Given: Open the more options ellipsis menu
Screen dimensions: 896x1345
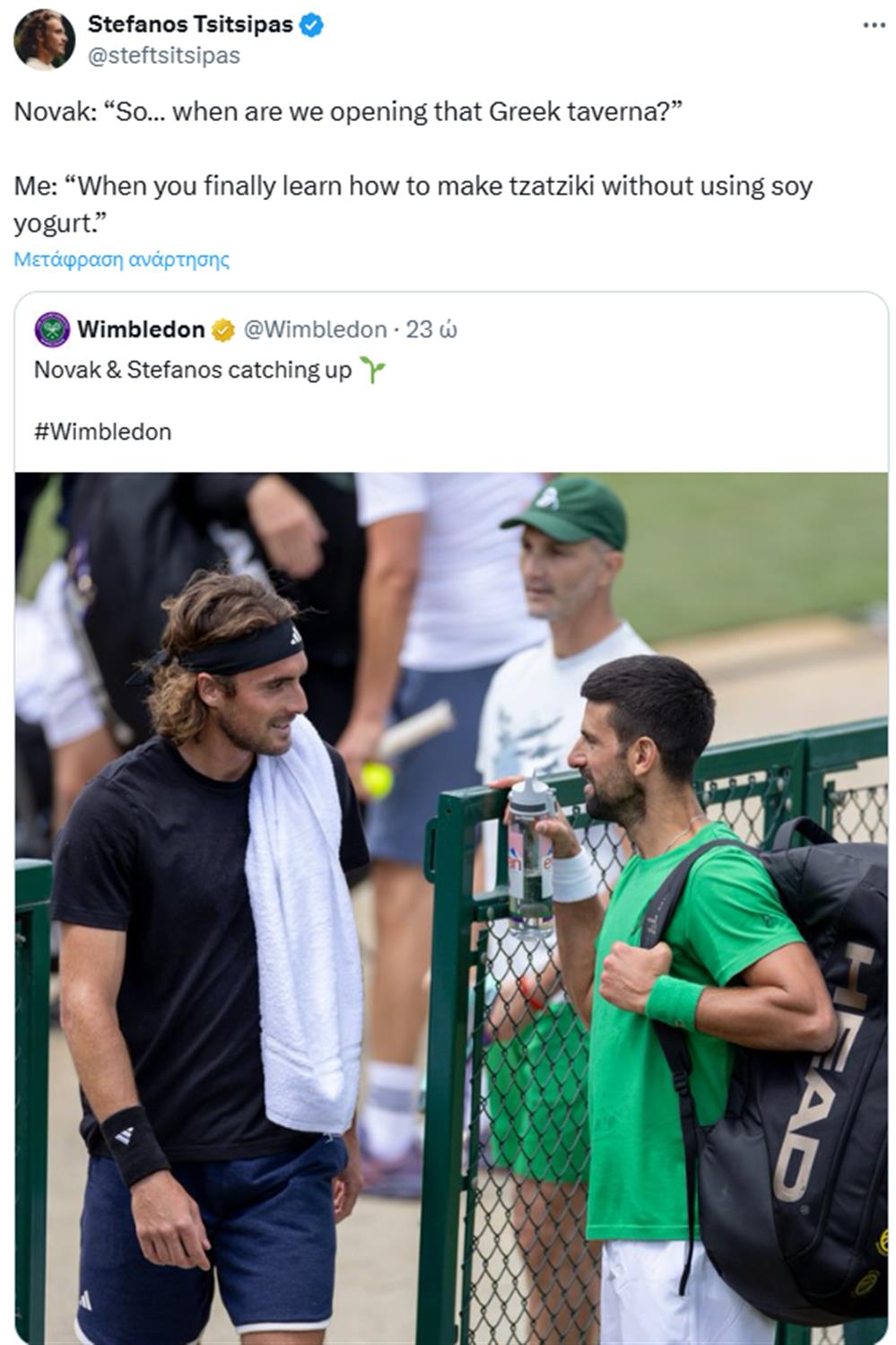Looking at the screenshot, I should click(874, 25).
